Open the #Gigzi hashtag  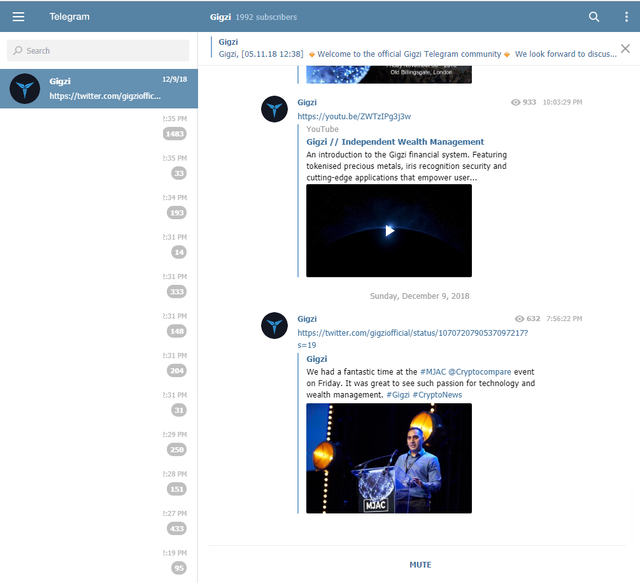coord(398,395)
